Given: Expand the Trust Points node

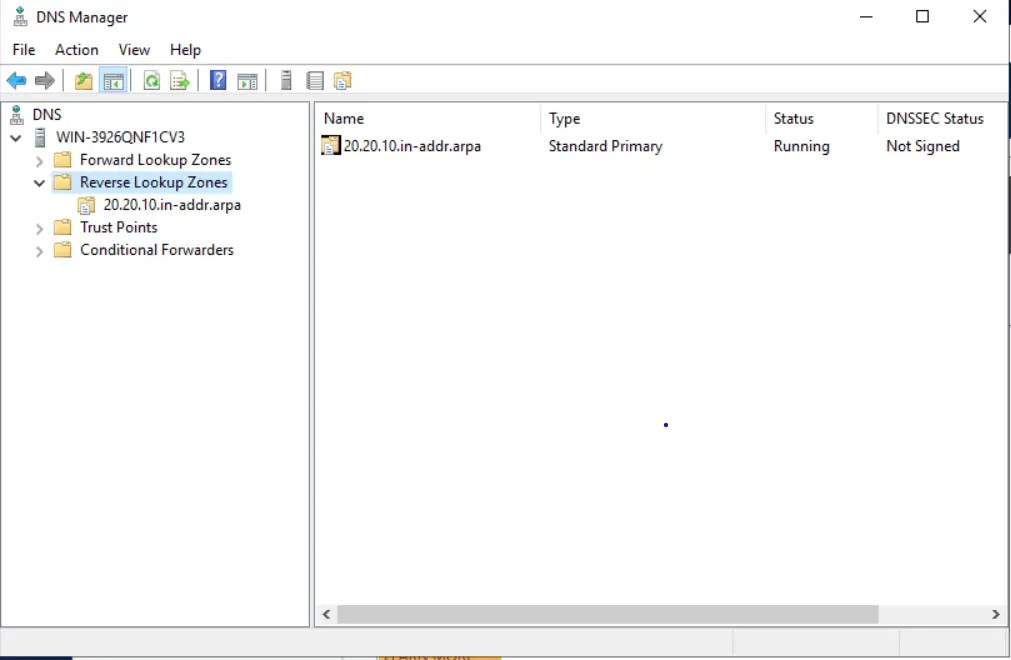Looking at the screenshot, I should (39, 227).
